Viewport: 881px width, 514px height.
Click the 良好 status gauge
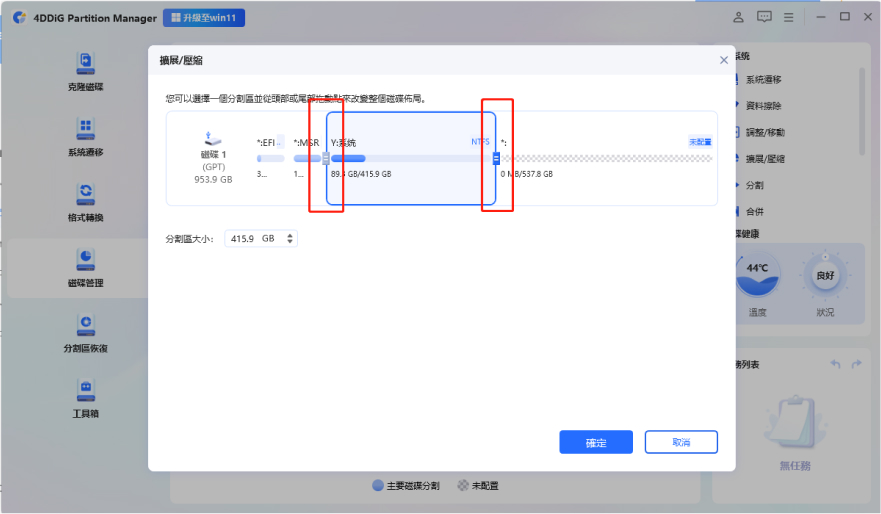tap(825, 275)
